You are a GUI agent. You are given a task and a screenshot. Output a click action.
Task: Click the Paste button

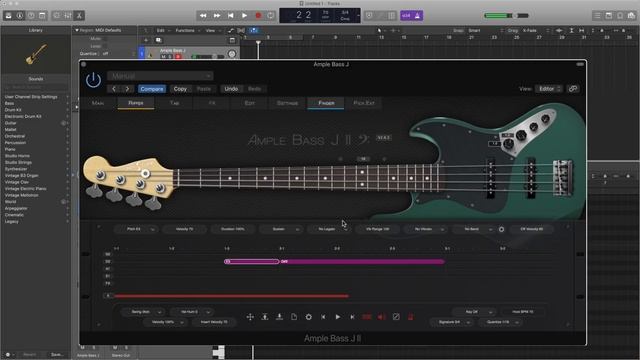(x=204, y=89)
